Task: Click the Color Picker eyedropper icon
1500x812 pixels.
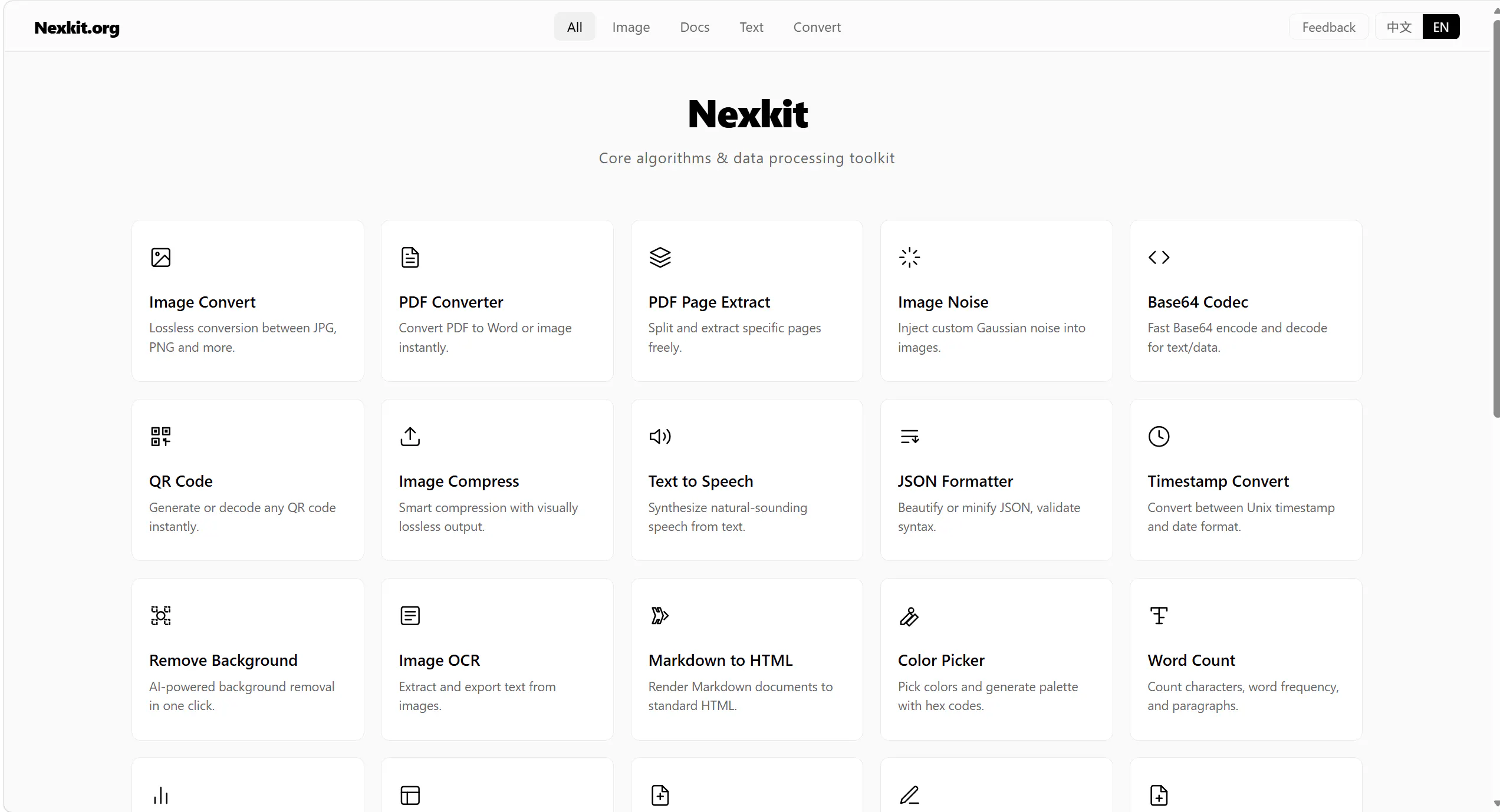Action: pyautogui.click(x=909, y=616)
